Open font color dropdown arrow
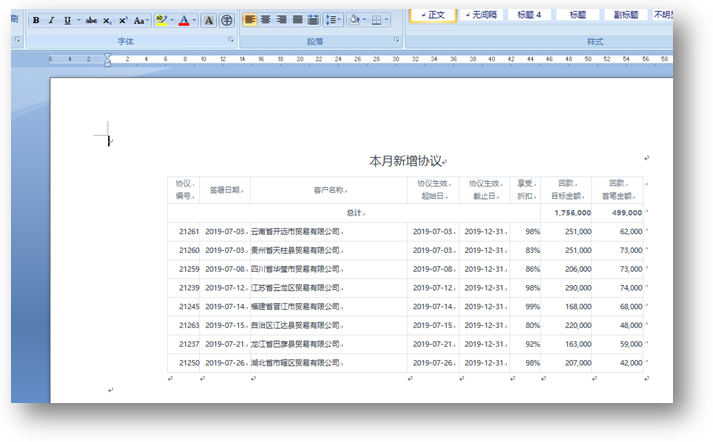 pyautogui.click(x=193, y=20)
